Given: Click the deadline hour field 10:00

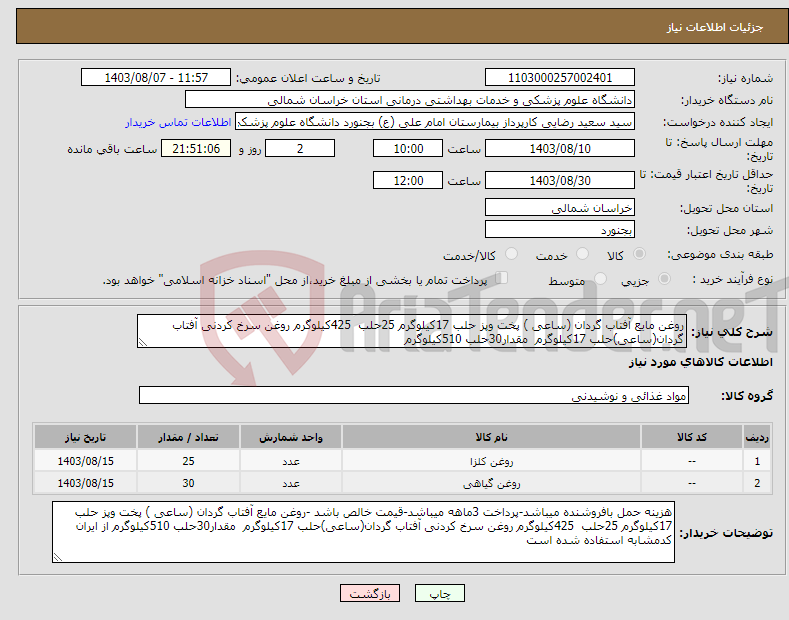Looking at the screenshot, I should (408, 148).
